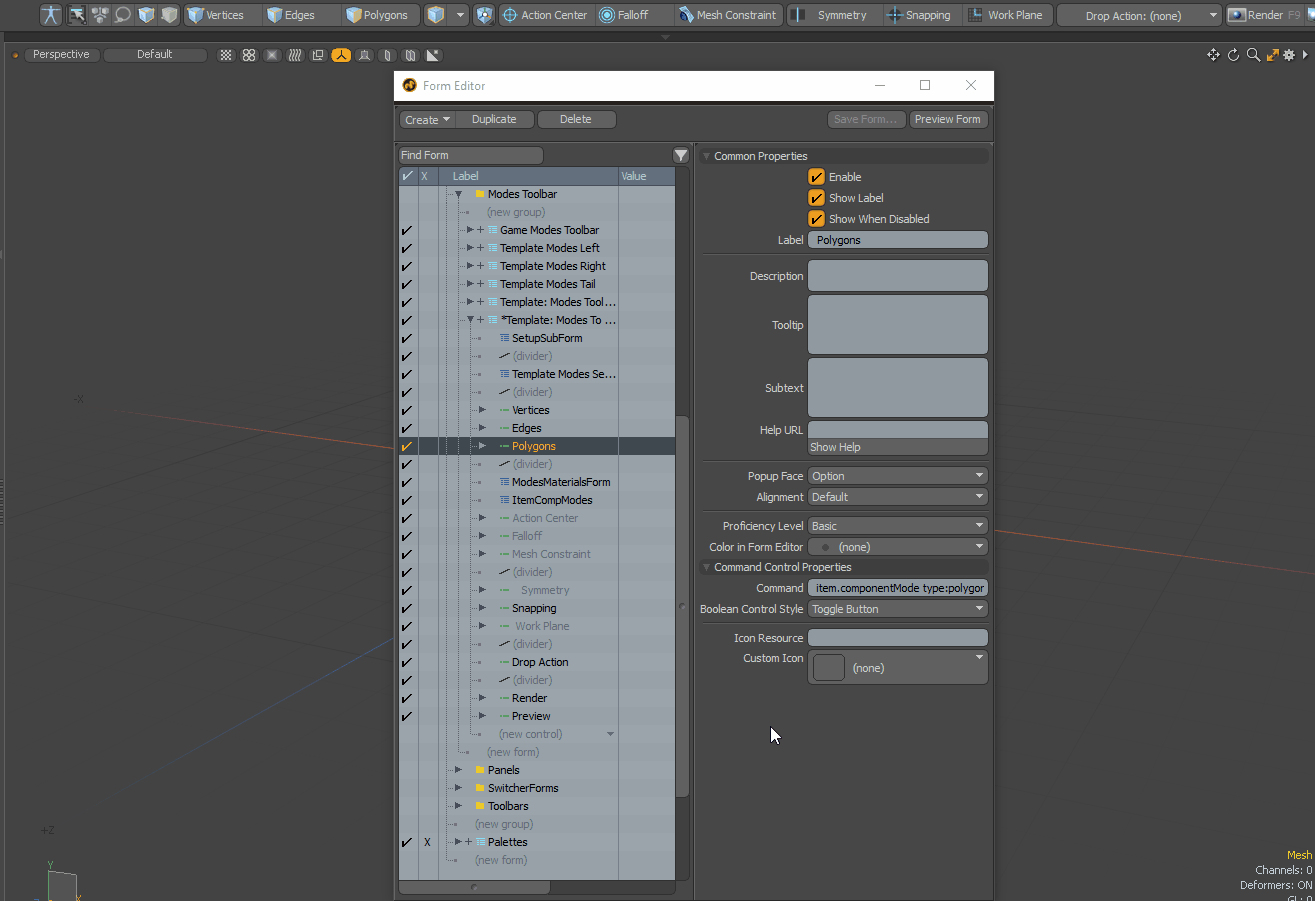Open the Boolean Control Style dropdown

pos(897,608)
